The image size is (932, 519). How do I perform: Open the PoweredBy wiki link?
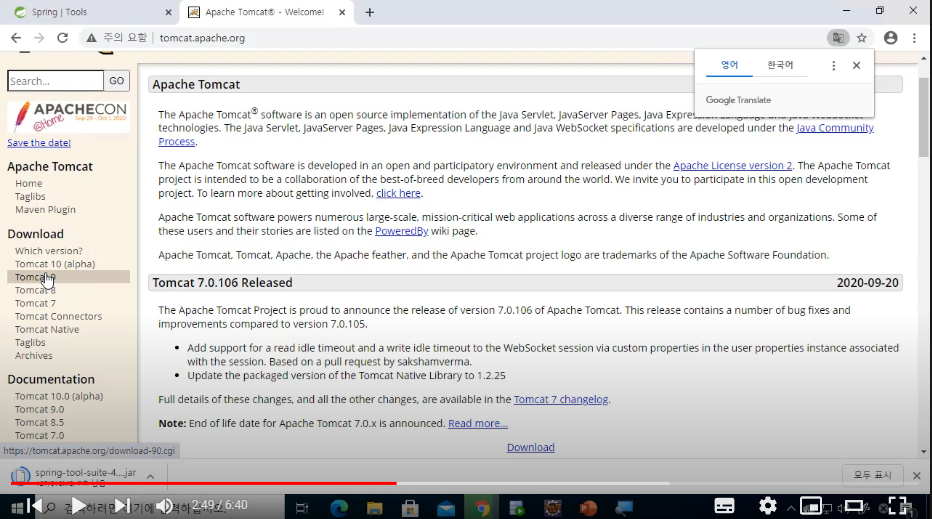click(x=401, y=231)
